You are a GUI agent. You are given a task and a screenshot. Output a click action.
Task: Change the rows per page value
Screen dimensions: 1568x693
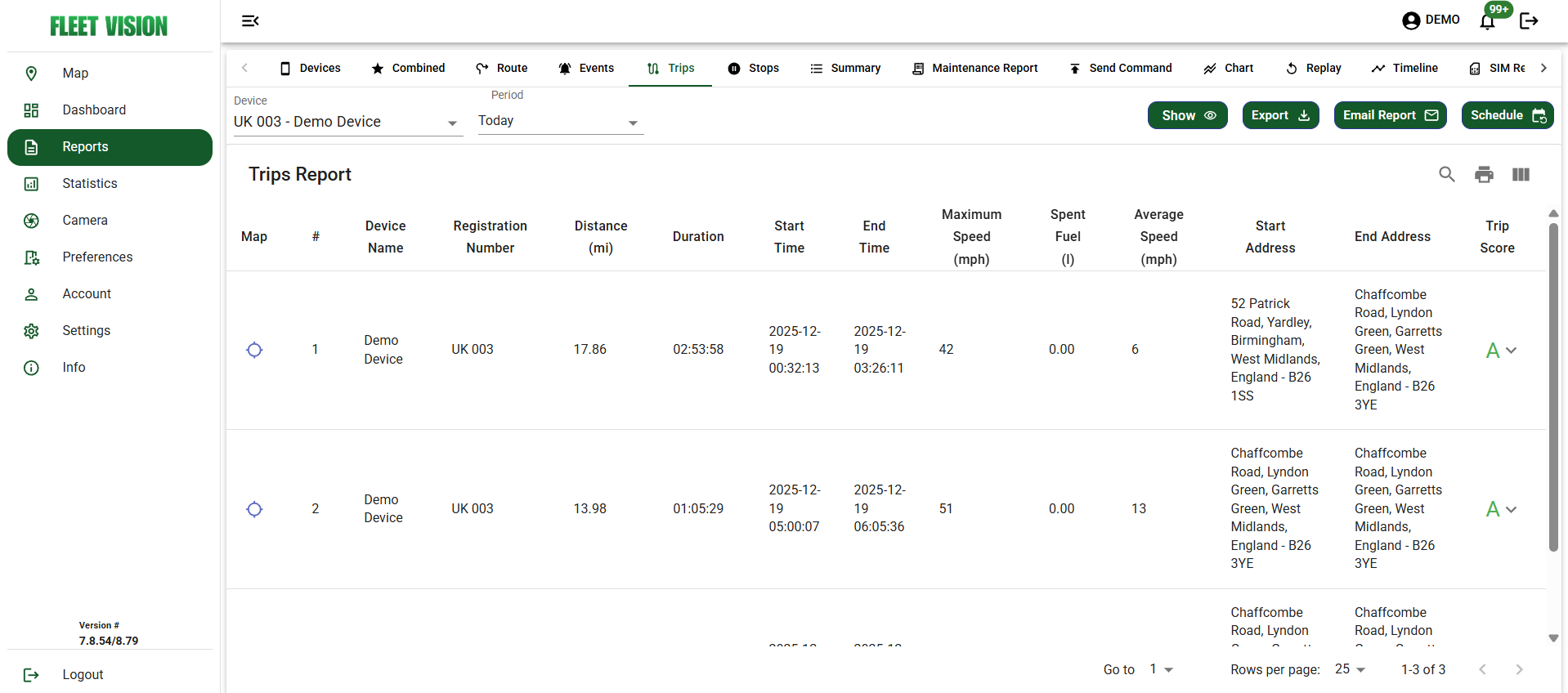tap(1350, 669)
